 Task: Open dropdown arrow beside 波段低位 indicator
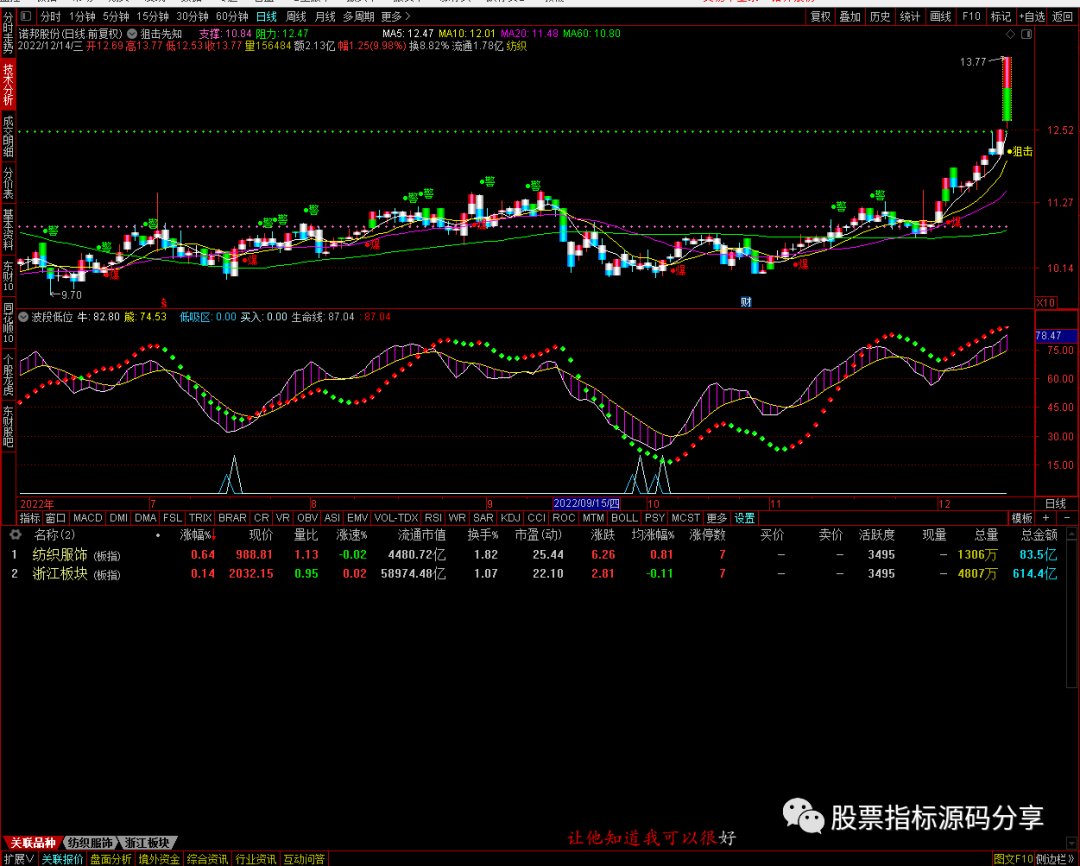(24, 317)
